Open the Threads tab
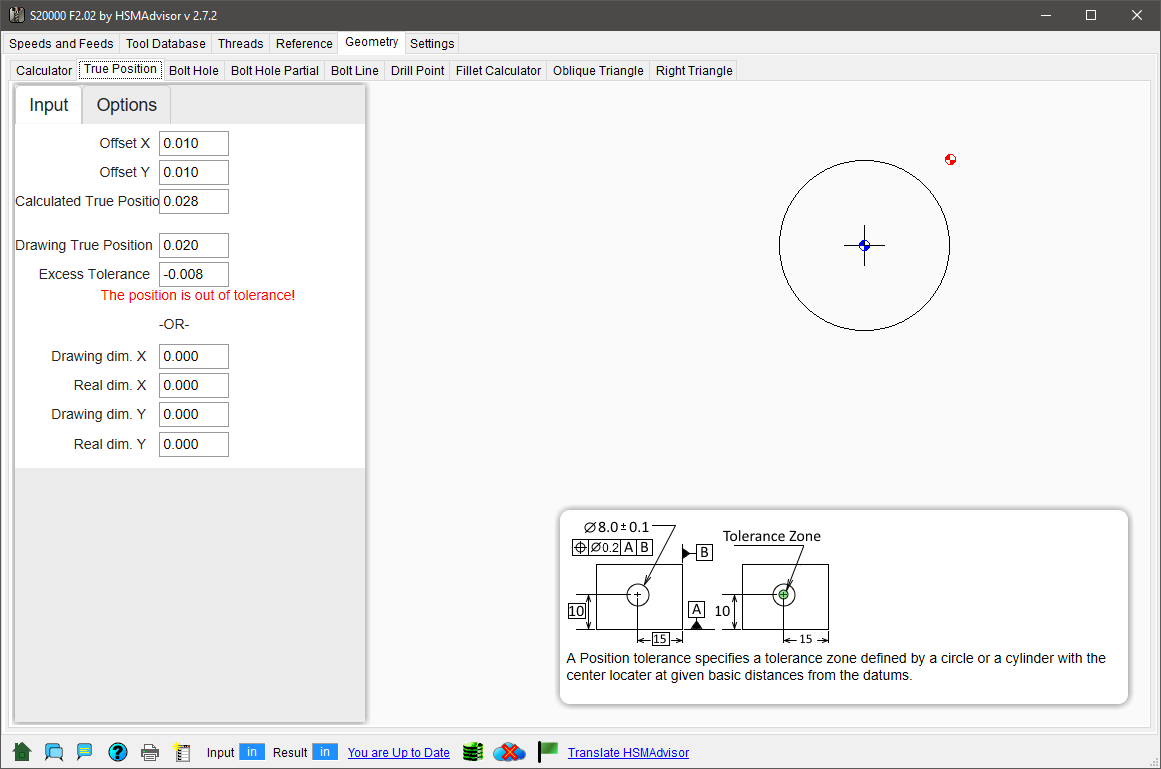Viewport: 1161px width, 769px height. 241,44
